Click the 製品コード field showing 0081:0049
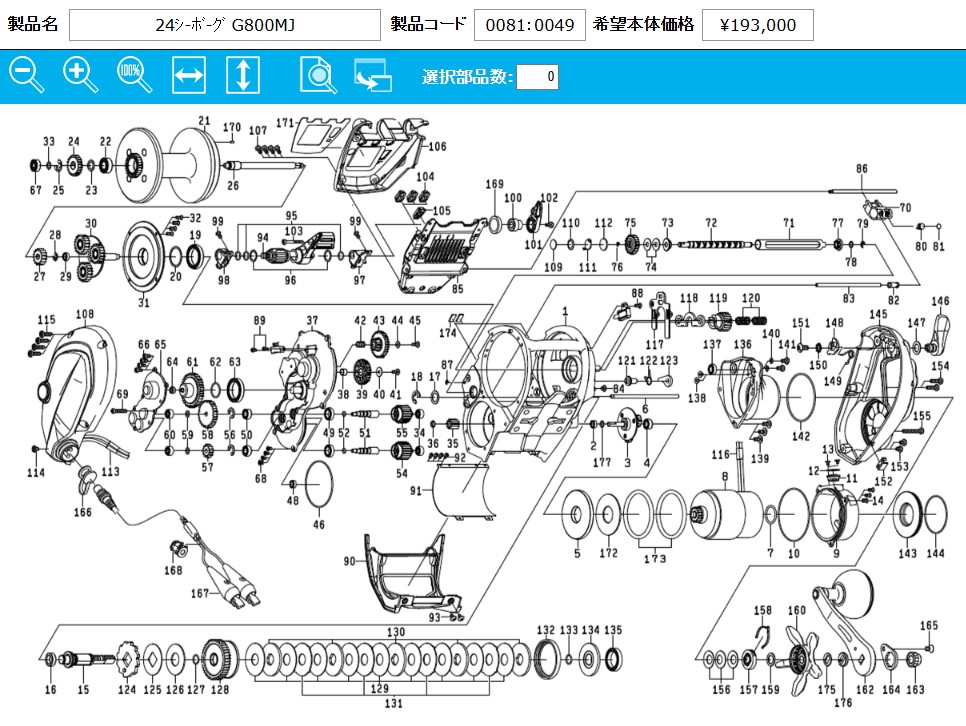 pos(529,25)
